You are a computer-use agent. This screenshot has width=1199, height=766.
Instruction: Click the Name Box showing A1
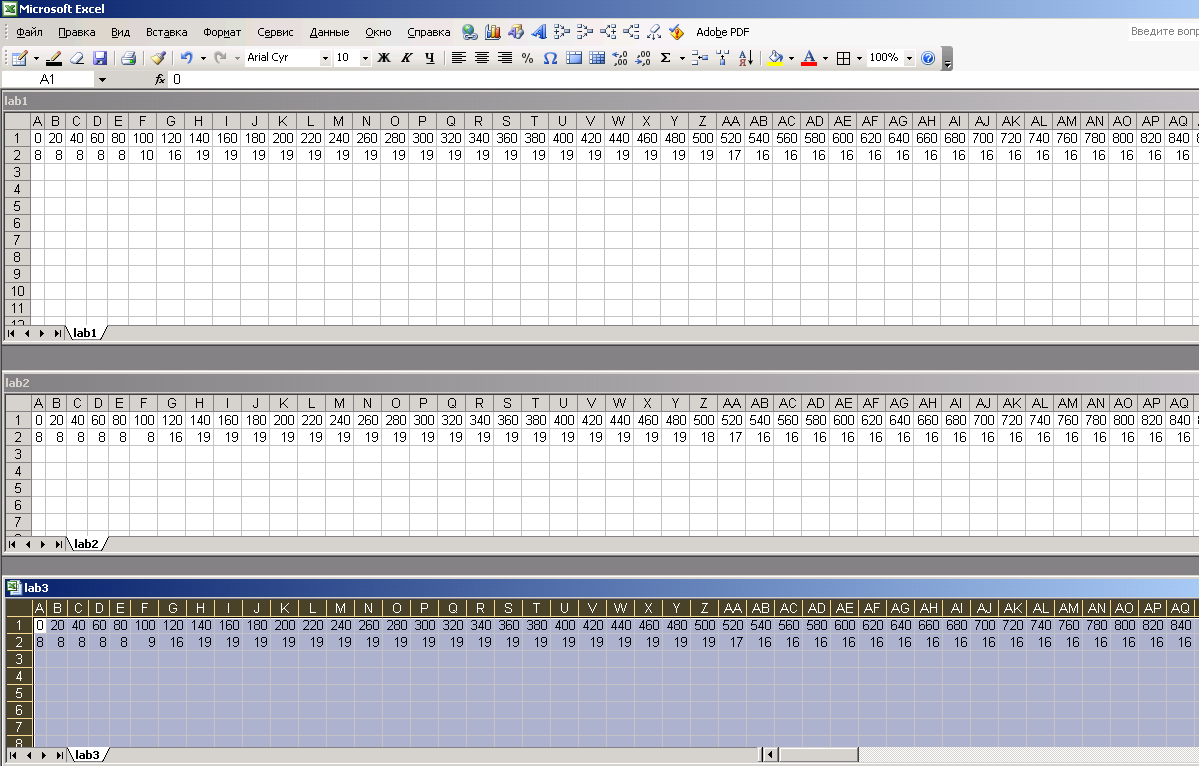[x=47, y=80]
